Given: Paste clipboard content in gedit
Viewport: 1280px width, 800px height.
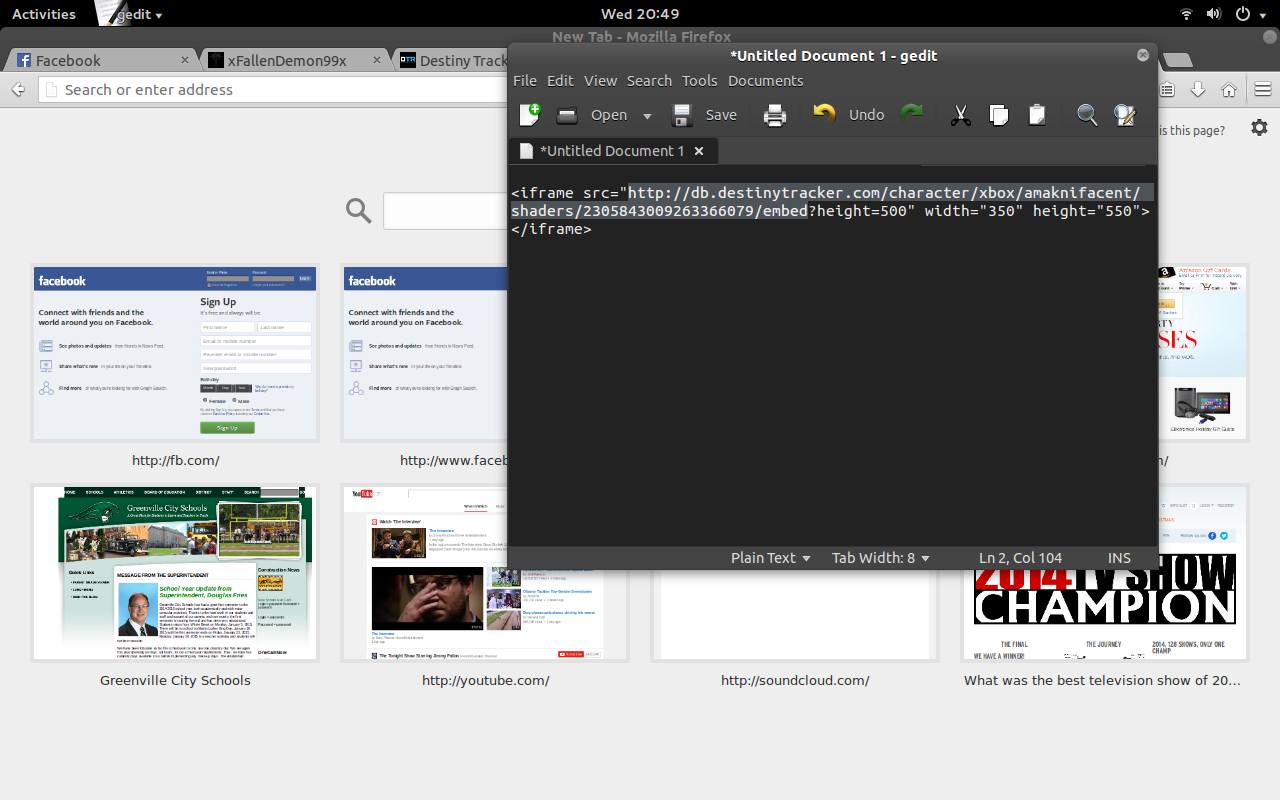Looking at the screenshot, I should point(1037,115).
